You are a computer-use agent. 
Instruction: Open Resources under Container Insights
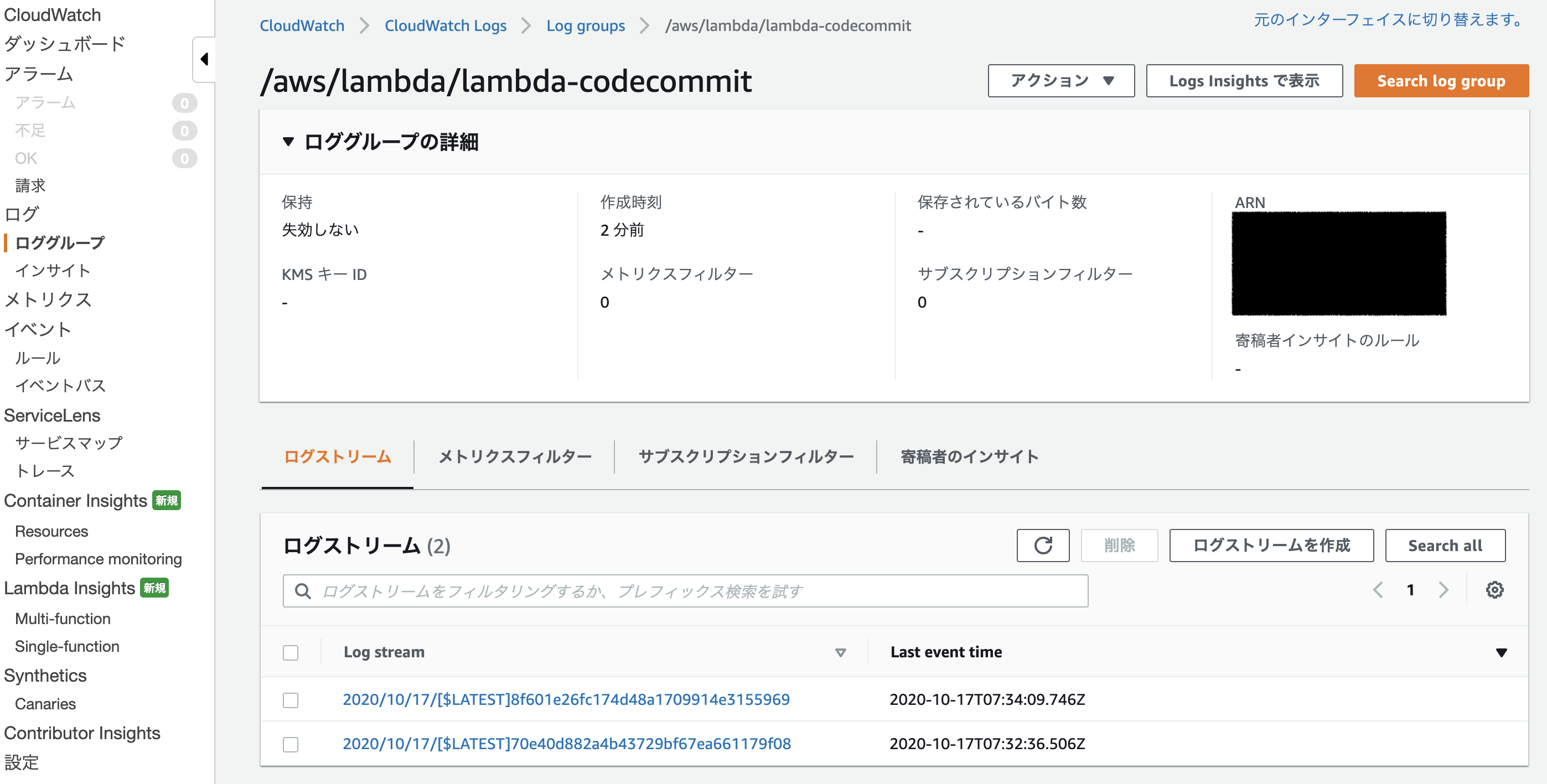coord(51,531)
